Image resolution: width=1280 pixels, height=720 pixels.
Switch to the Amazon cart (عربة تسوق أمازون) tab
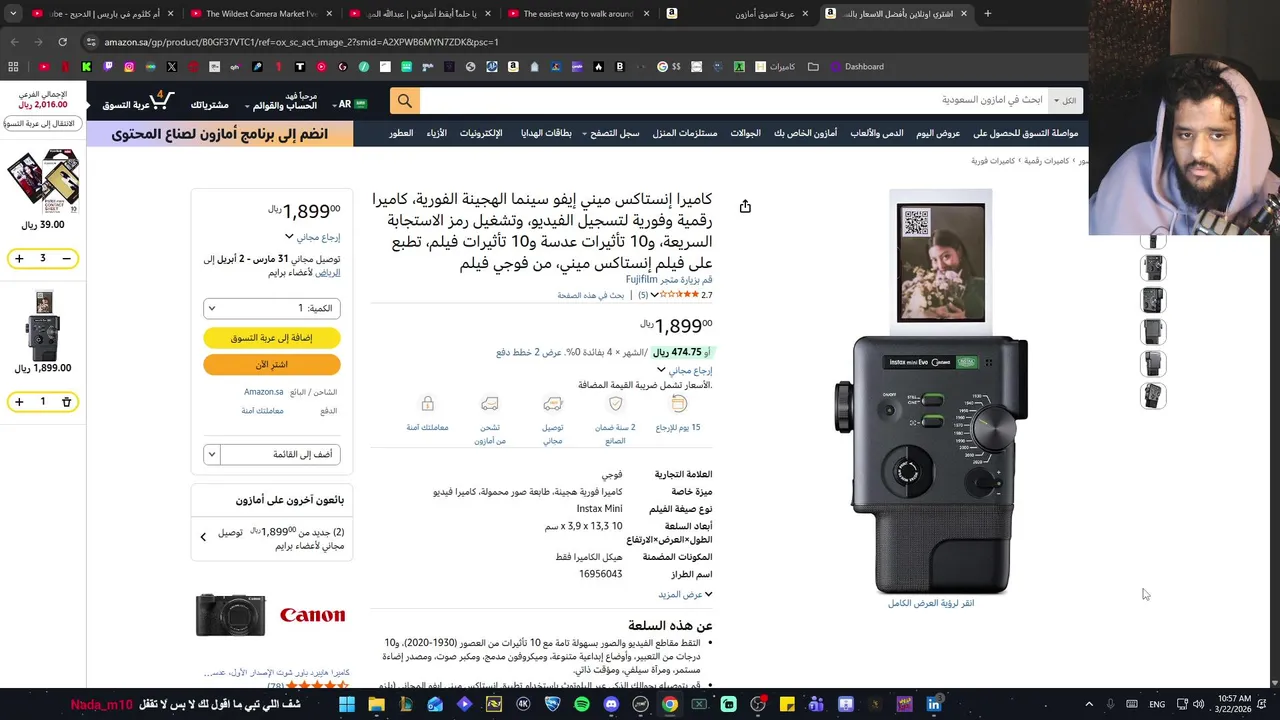coord(738,13)
